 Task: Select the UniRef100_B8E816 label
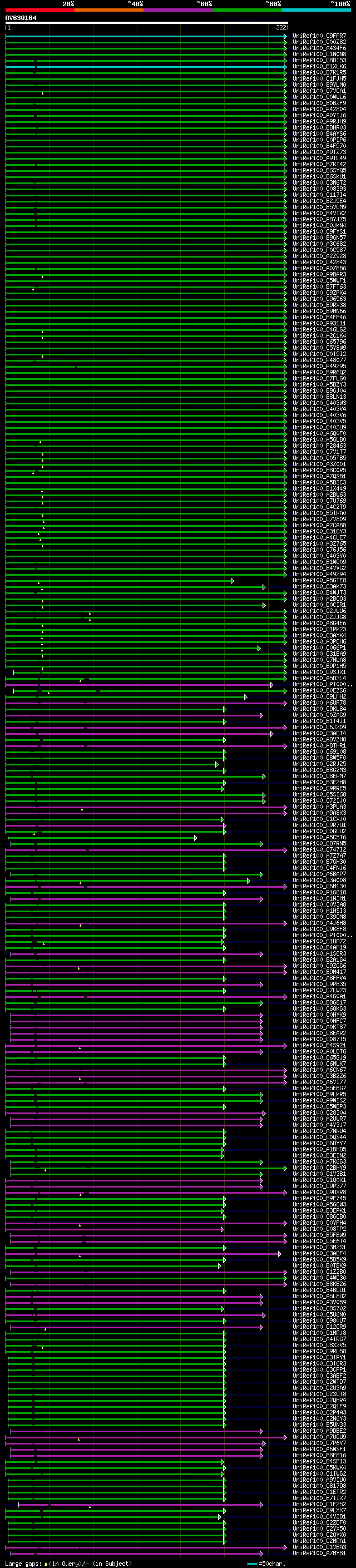(319, 1456)
